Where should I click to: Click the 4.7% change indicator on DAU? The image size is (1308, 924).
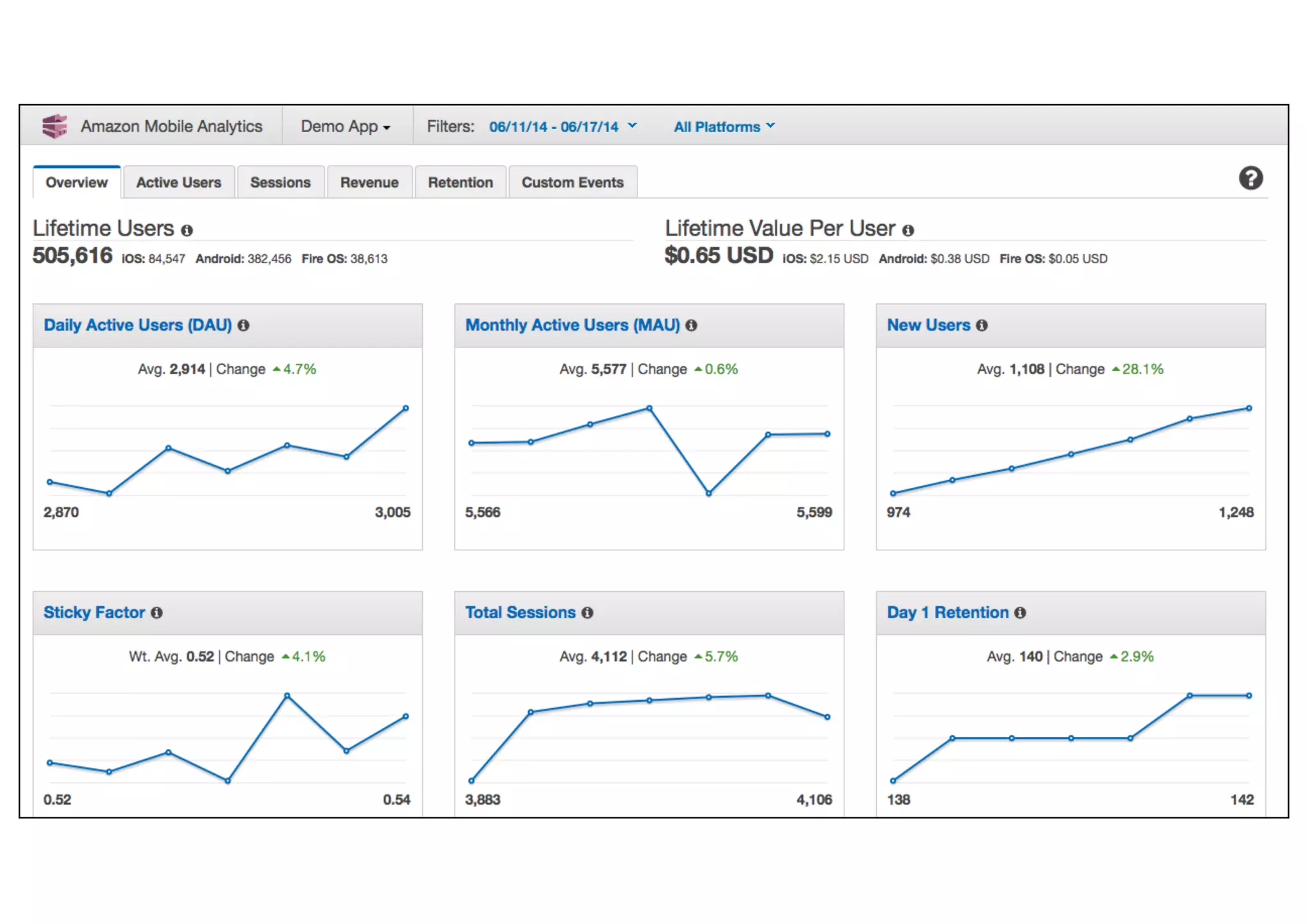tap(294, 369)
